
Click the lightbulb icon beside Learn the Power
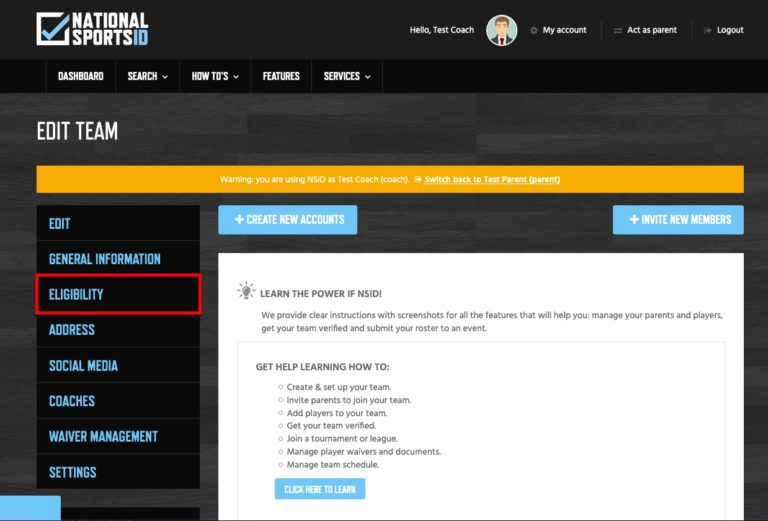[x=246, y=291]
